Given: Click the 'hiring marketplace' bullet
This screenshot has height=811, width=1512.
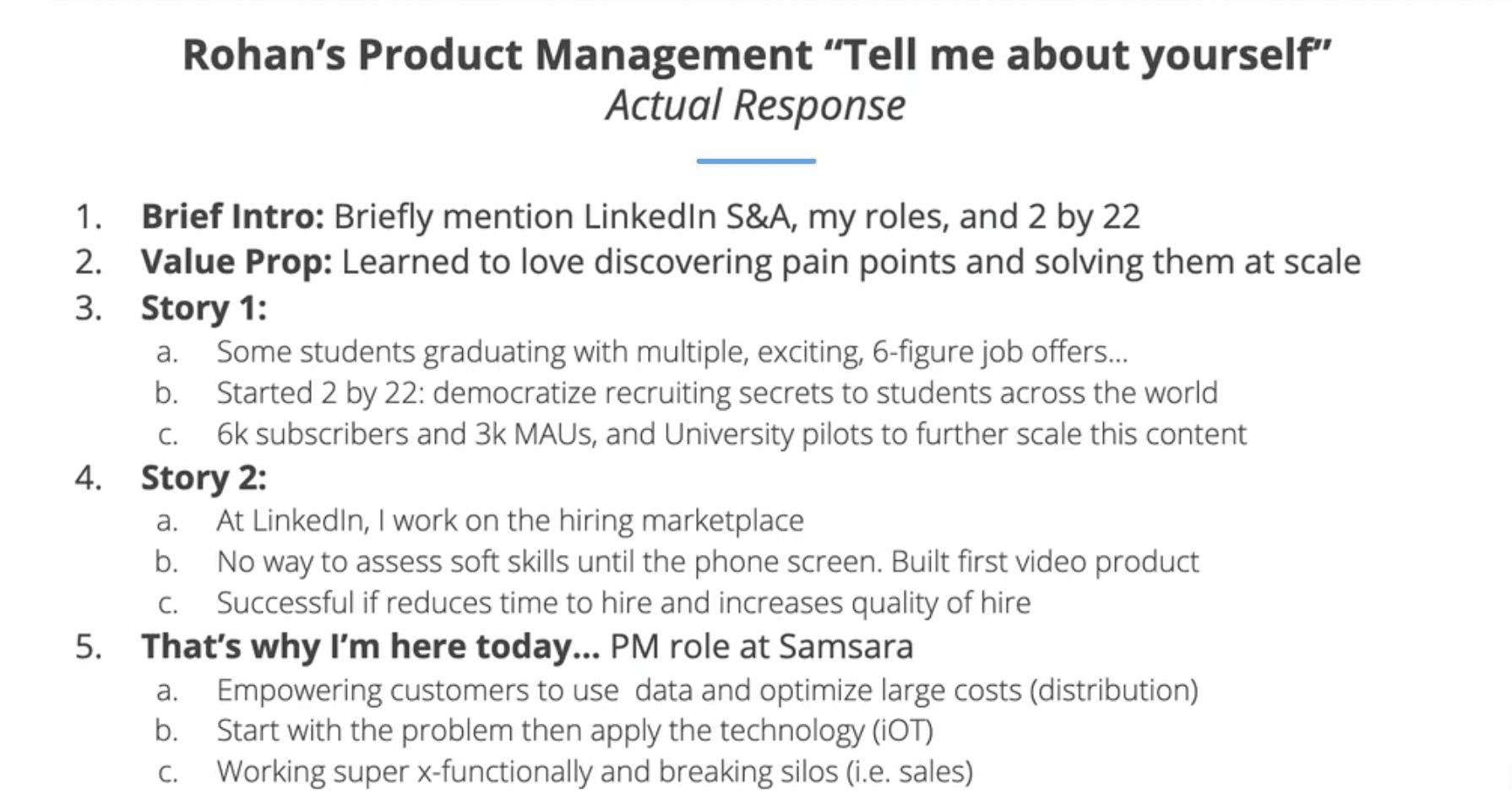Looking at the screenshot, I should click(509, 520).
